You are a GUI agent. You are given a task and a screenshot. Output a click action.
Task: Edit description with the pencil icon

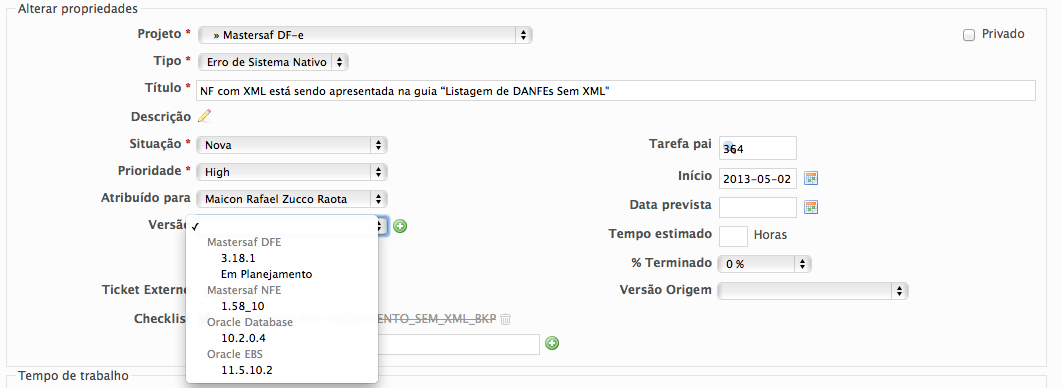click(x=205, y=116)
